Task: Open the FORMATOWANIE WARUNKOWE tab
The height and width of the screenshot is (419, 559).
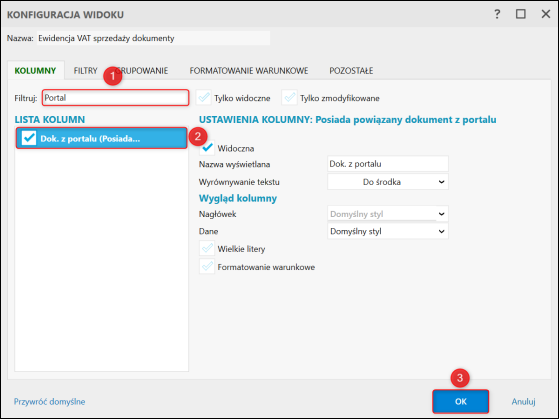Action: click(x=249, y=71)
